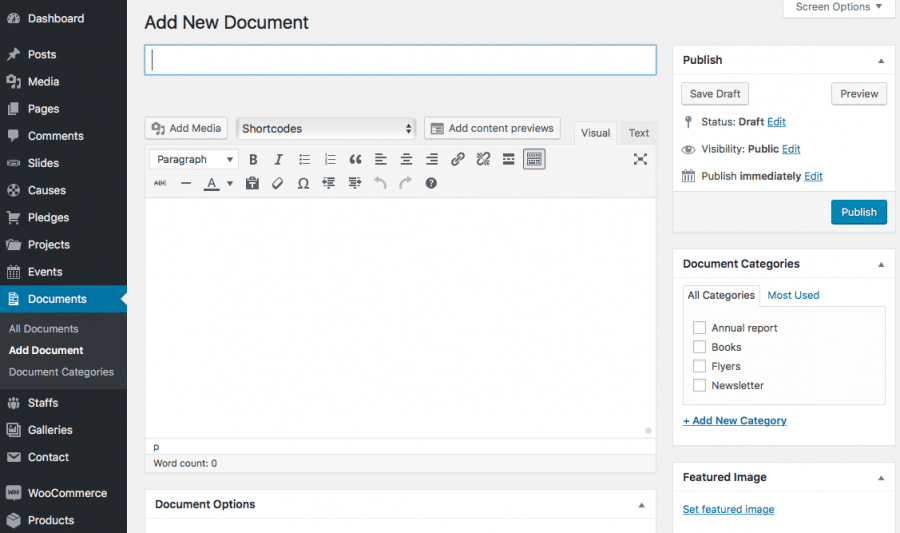Insert a horizontal line
Image resolution: width=900 pixels, height=533 pixels.
(x=186, y=184)
